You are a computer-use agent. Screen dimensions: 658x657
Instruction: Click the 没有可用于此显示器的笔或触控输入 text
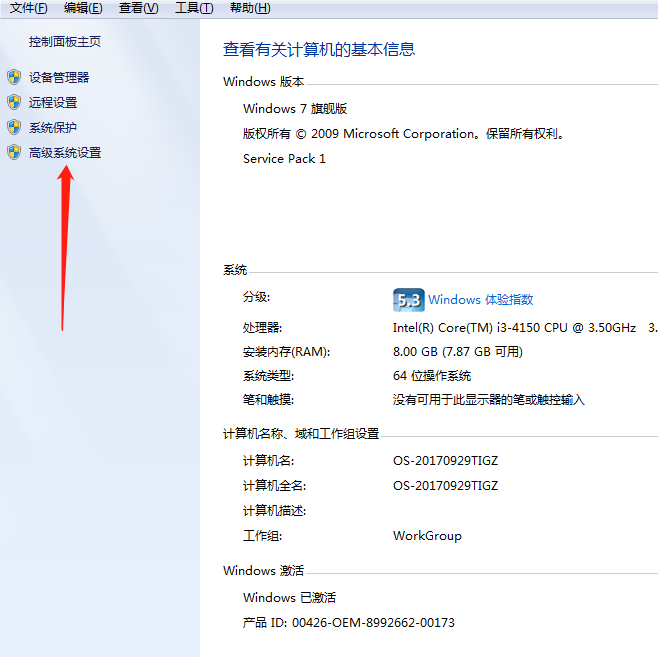pyautogui.click(x=489, y=400)
